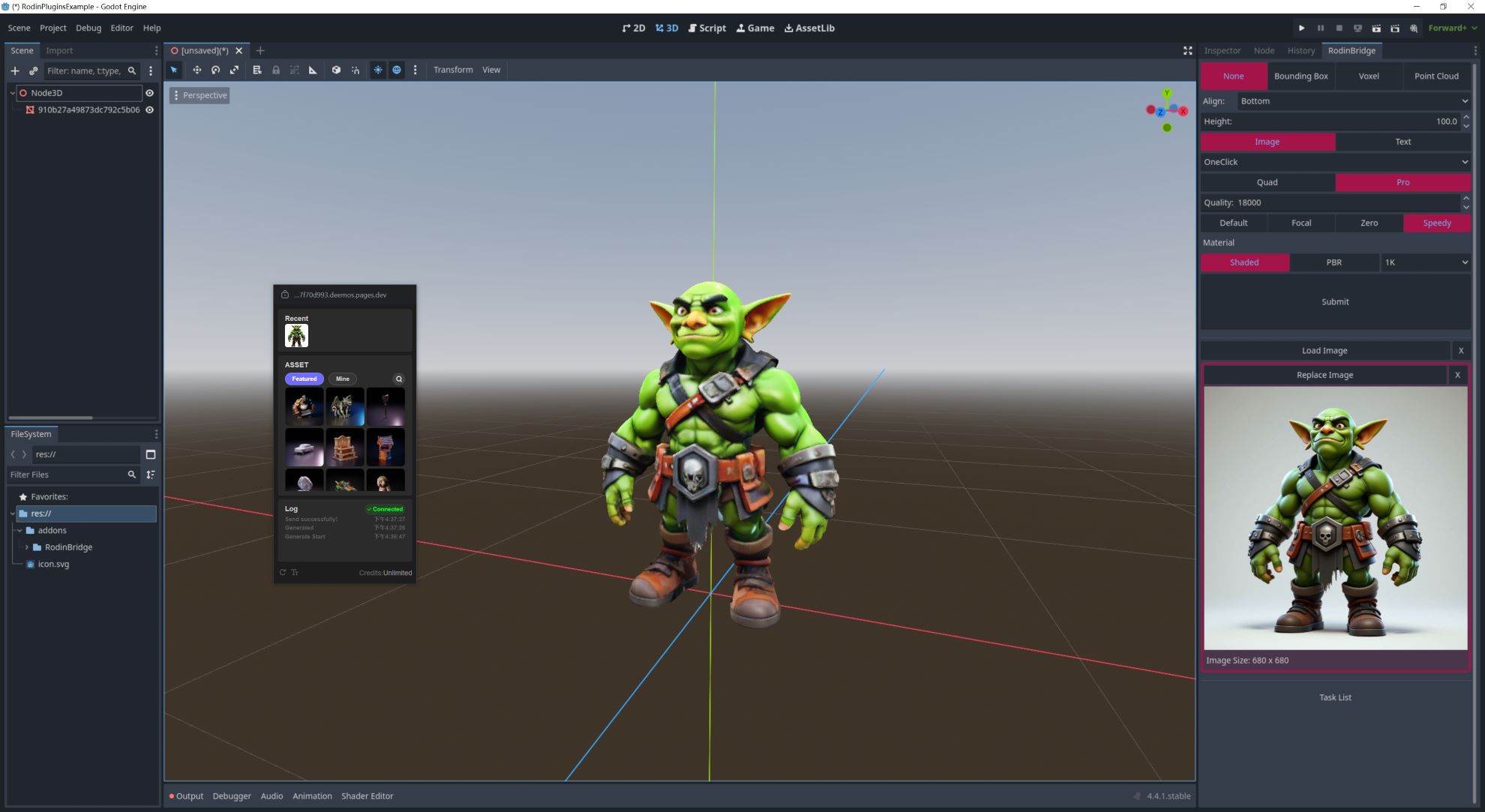Open the 1K texture resolution dropdown
This screenshot has height=812, width=1485.
coord(1425,262)
